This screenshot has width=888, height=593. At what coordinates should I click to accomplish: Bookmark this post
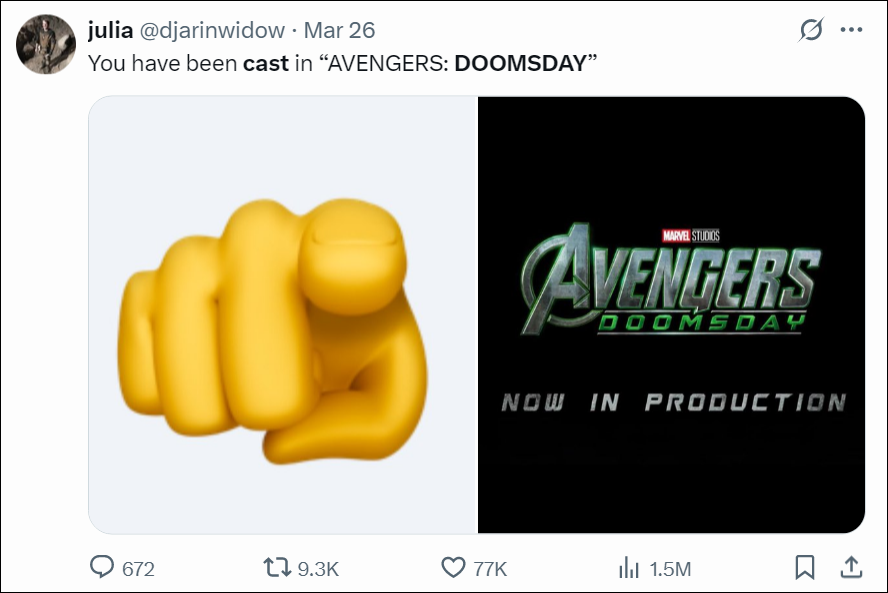click(804, 568)
